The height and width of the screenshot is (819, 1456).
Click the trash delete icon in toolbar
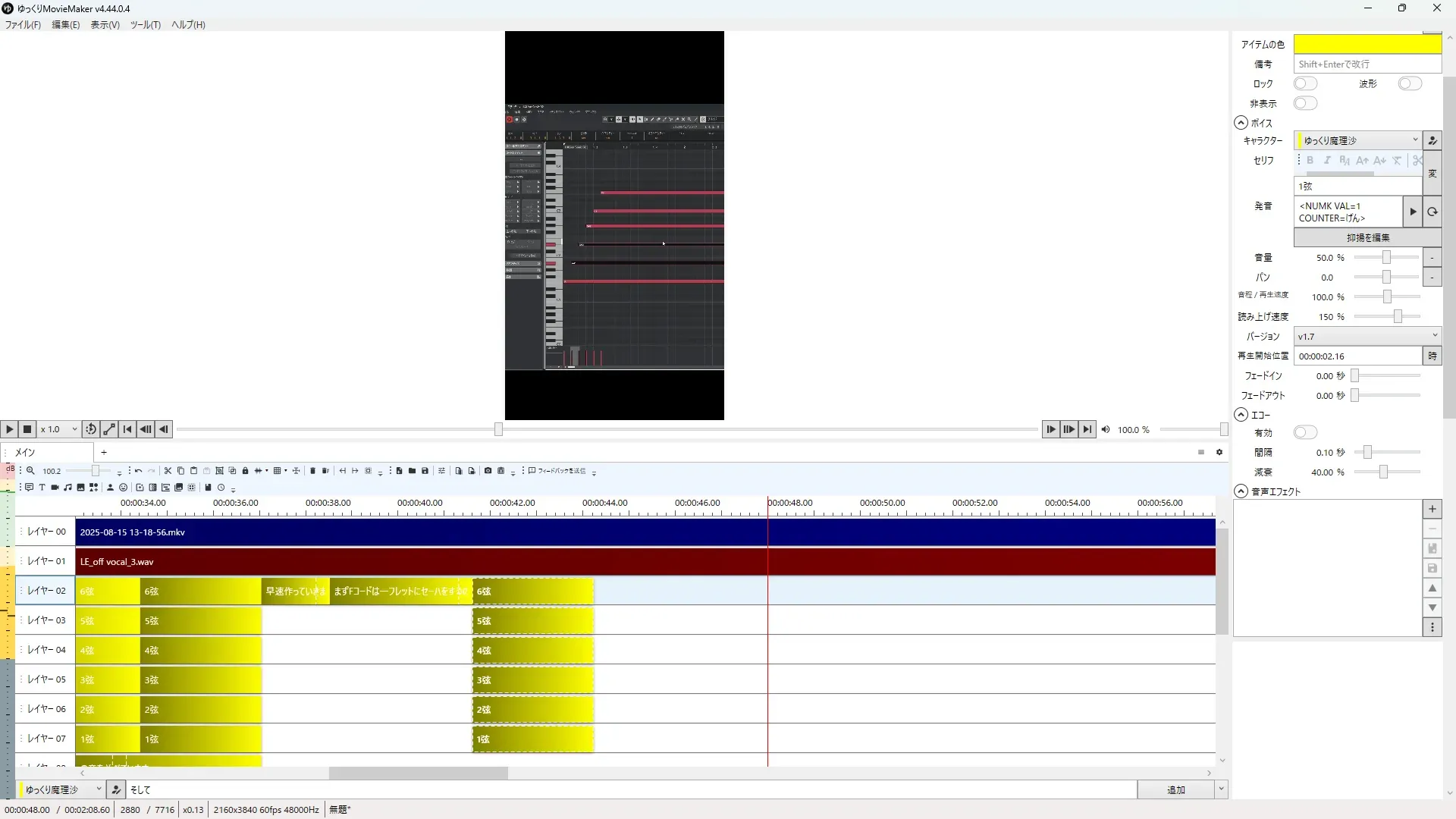(x=312, y=471)
